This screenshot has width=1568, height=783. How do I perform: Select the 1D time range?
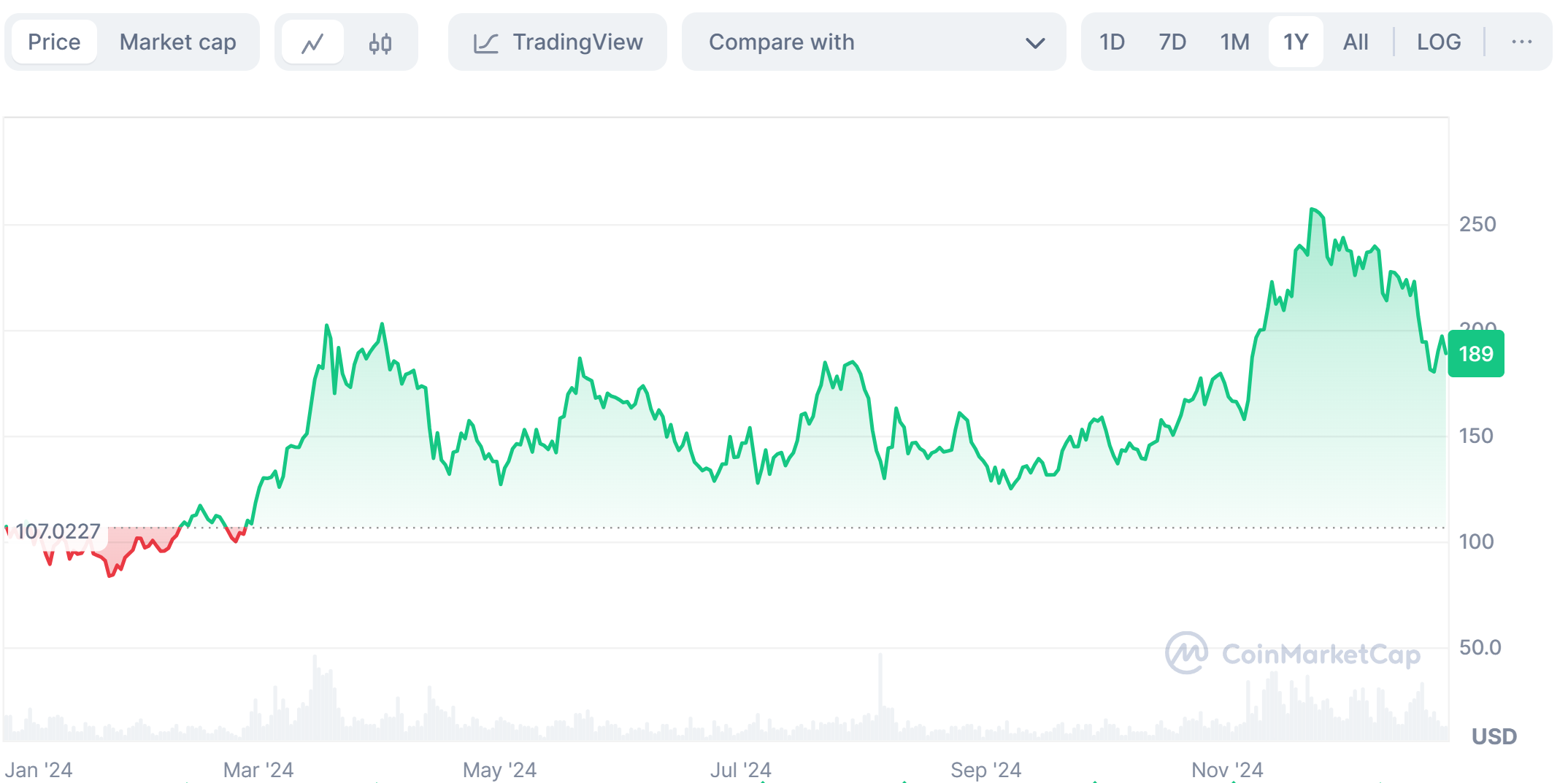1112,42
